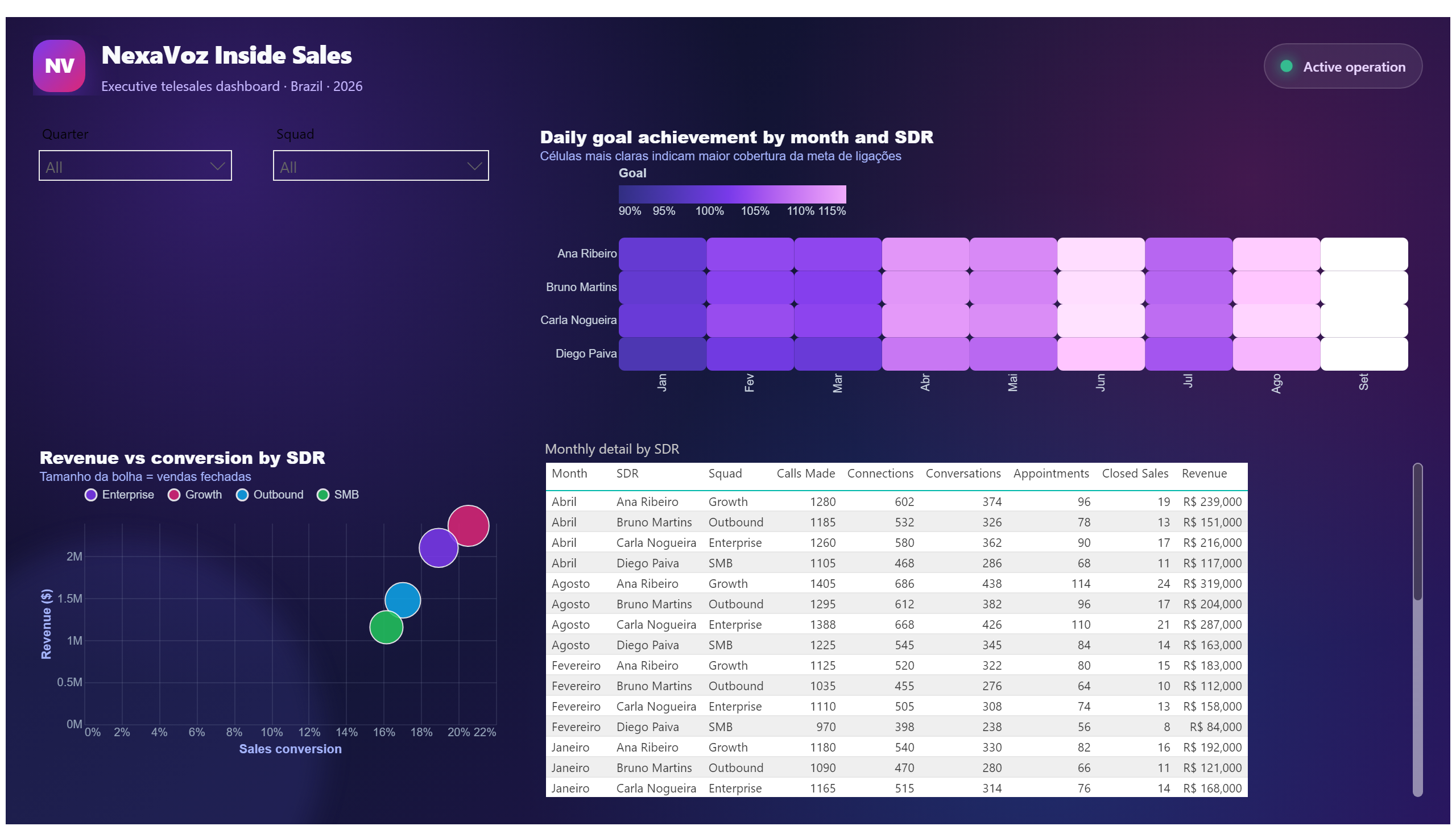Screen dimensions: 1456x830
Task: Select the pink Growth bubble in scatter chart
Action: coord(468,526)
